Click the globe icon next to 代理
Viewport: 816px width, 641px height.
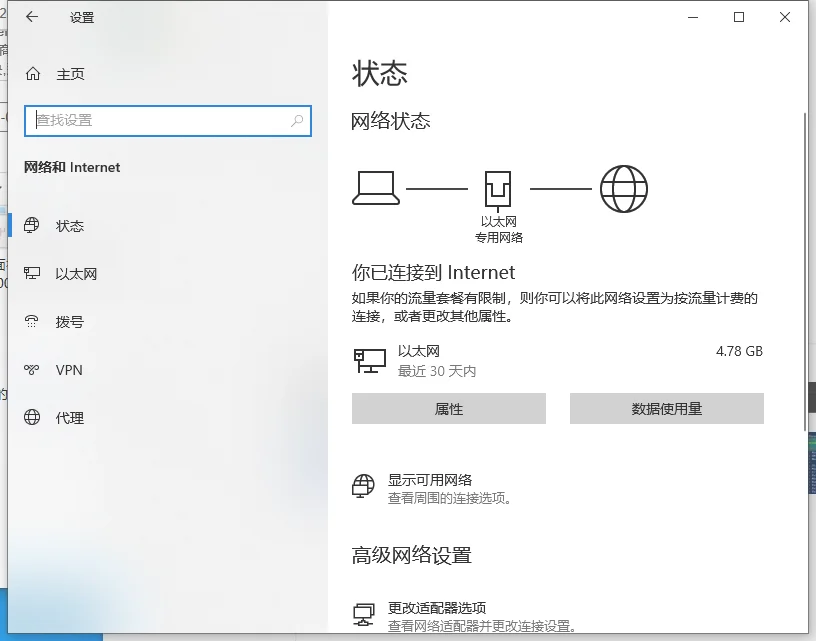tap(33, 418)
